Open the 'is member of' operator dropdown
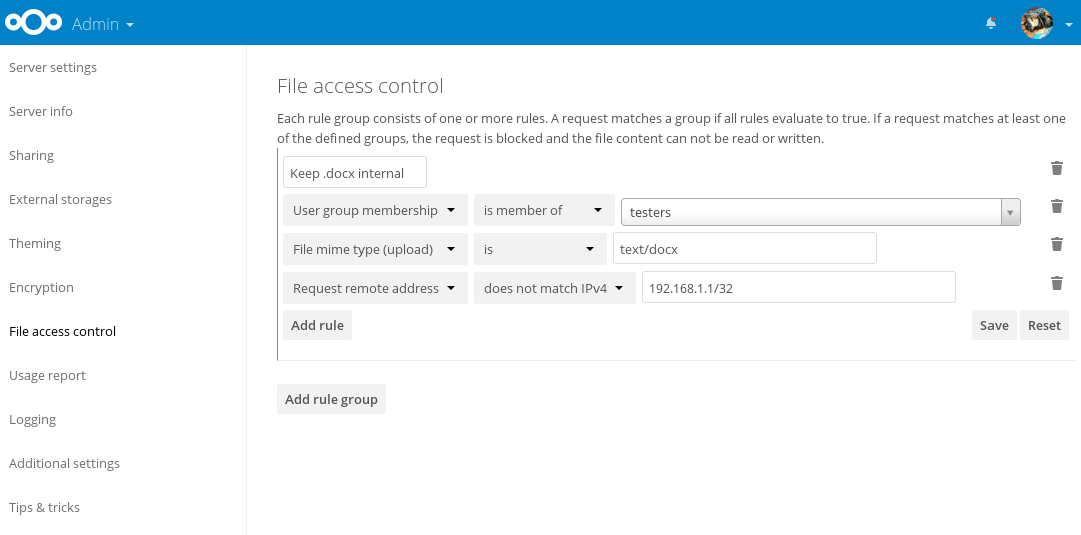This screenshot has height=535, width=1081. tap(543, 211)
